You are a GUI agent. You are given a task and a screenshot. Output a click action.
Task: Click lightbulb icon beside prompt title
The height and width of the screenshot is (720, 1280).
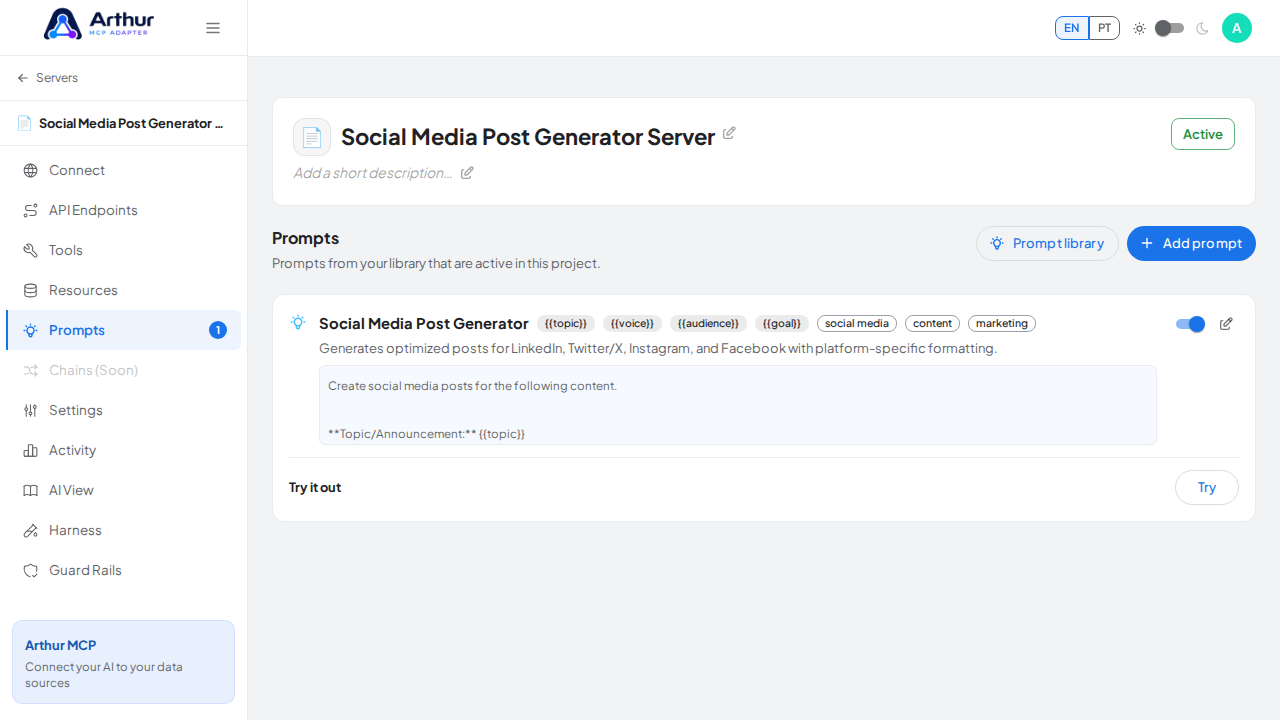click(x=298, y=322)
